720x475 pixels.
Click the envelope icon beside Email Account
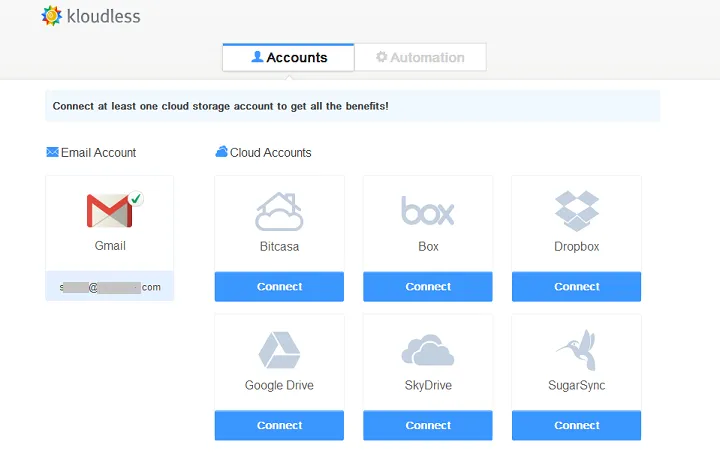pyautogui.click(x=52, y=152)
